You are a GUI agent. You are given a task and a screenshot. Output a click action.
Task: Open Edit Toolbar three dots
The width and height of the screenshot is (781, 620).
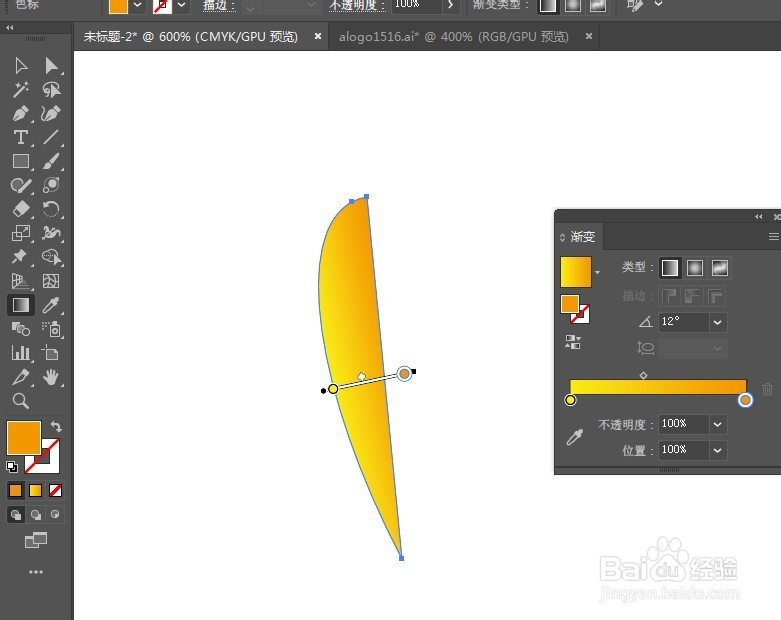coord(36,572)
